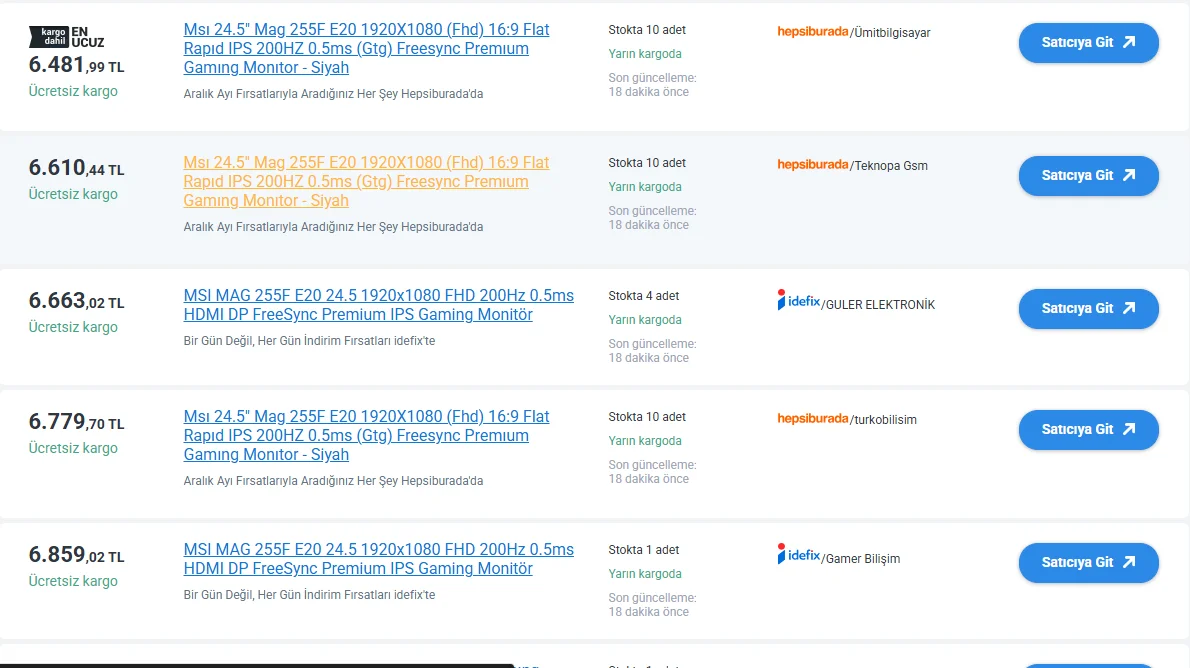Click the hepsiburada logo for Teknopa Gsm
Screen dimensions: 1190x668
tap(812, 165)
